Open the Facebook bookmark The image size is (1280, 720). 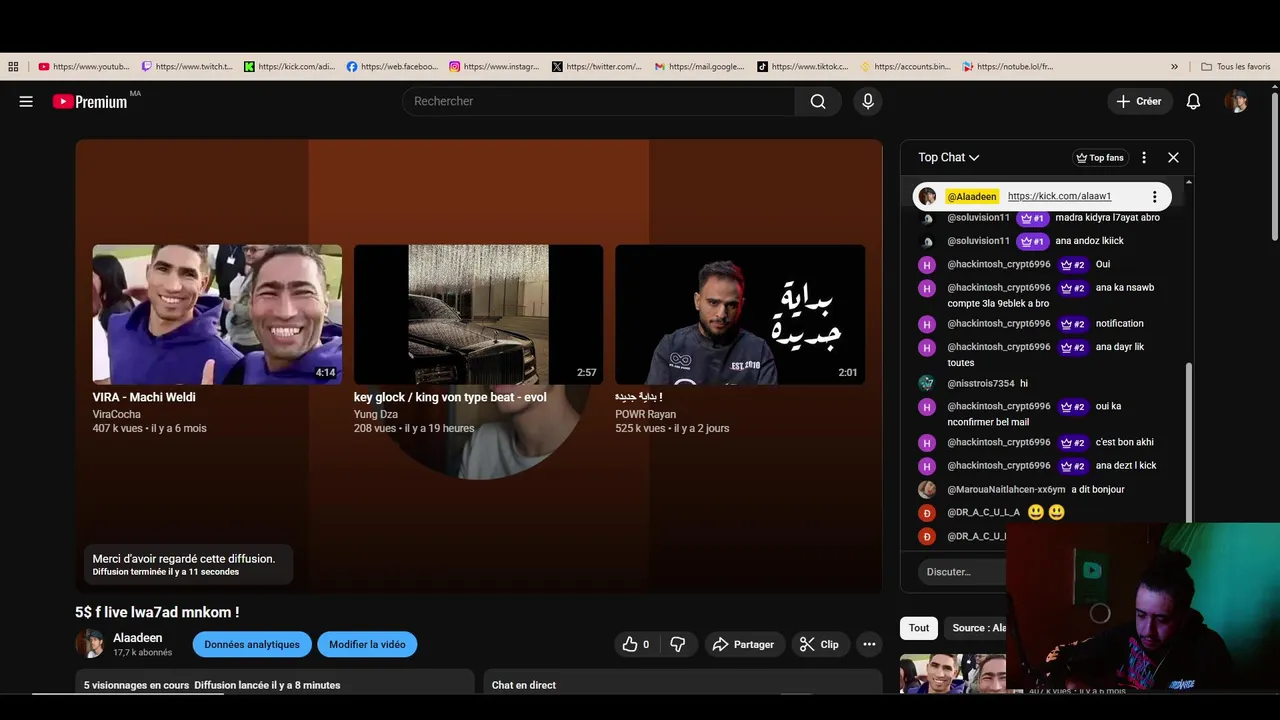[x=392, y=67]
